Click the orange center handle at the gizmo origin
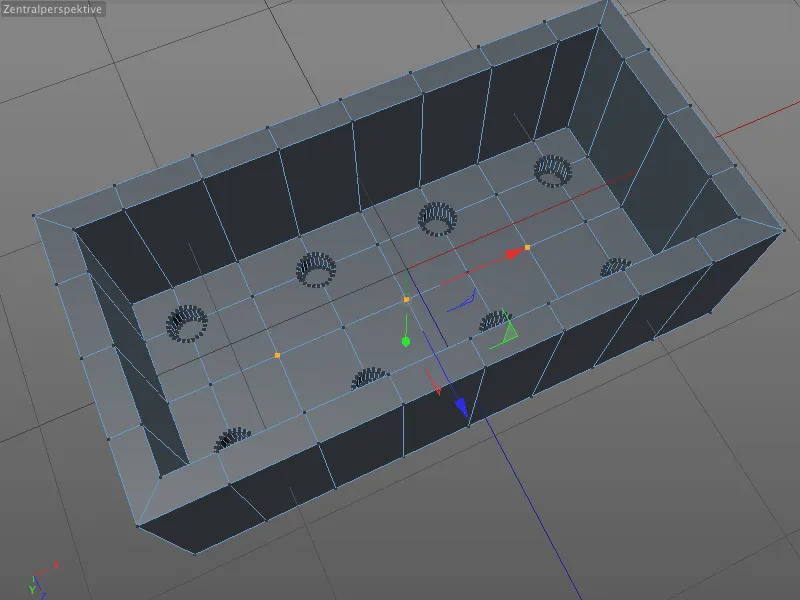 (x=407, y=300)
